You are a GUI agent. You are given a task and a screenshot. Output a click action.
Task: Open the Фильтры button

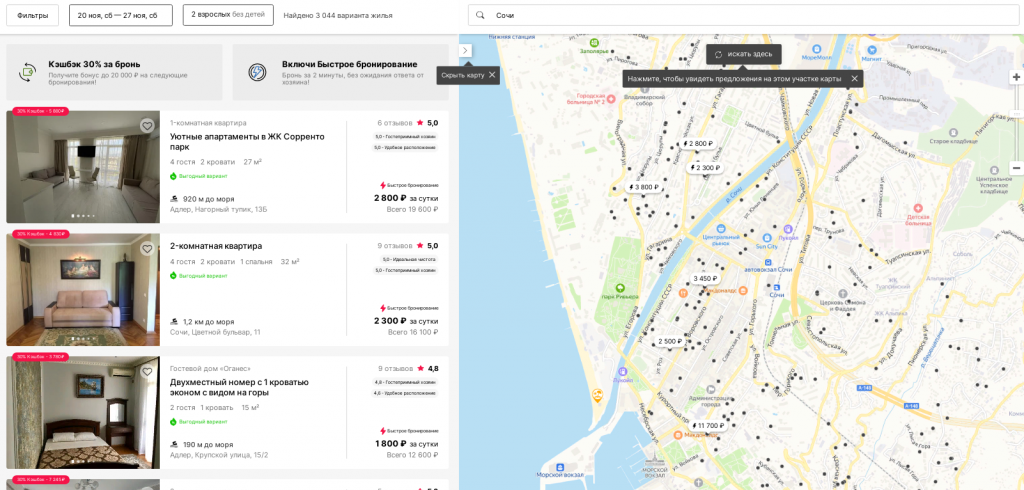coord(33,15)
